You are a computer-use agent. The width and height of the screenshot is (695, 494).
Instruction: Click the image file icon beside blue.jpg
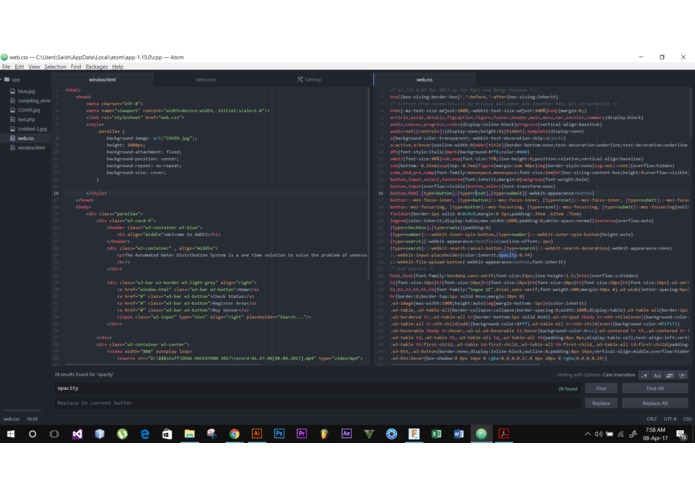pyautogui.click(x=12, y=91)
